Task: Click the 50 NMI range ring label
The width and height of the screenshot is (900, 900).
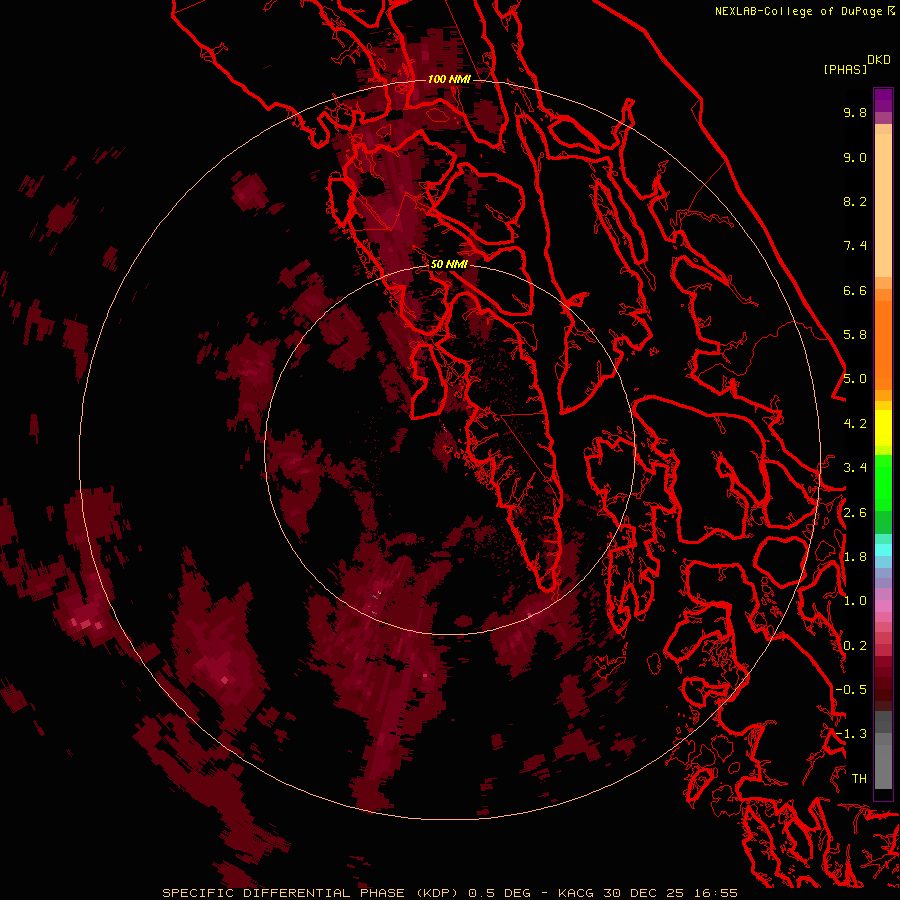Action: click(449, 265)
